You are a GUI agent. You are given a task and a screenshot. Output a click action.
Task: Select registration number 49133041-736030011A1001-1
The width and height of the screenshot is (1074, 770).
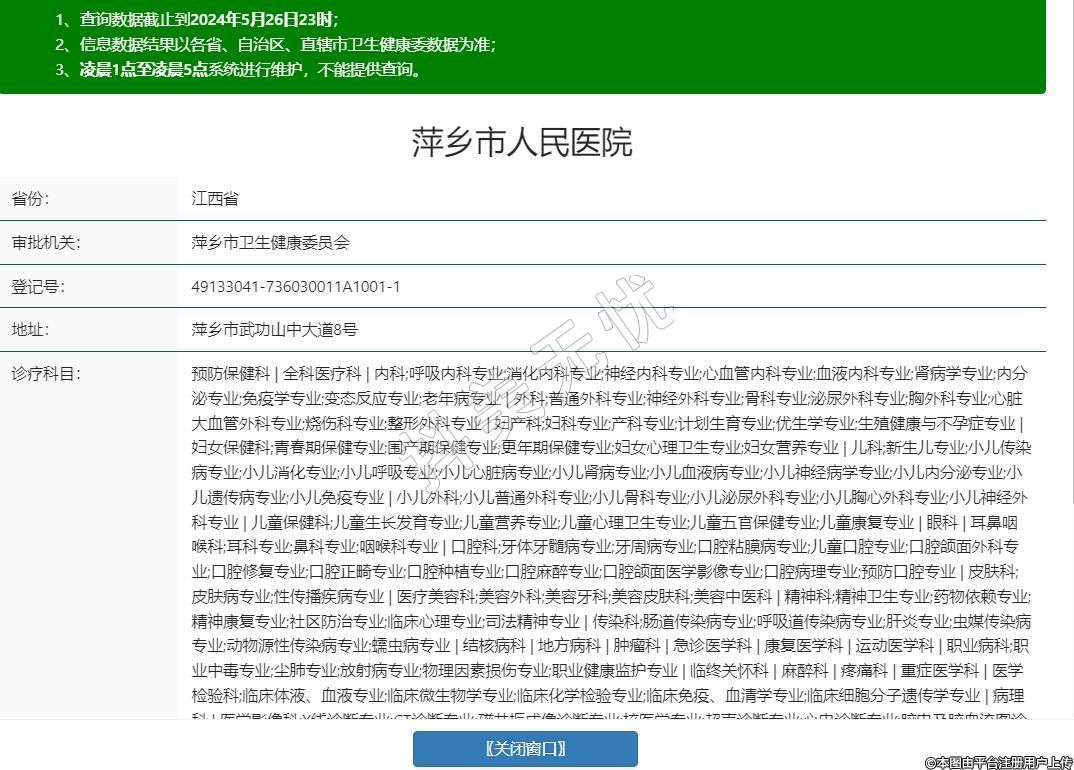point(296,287)
